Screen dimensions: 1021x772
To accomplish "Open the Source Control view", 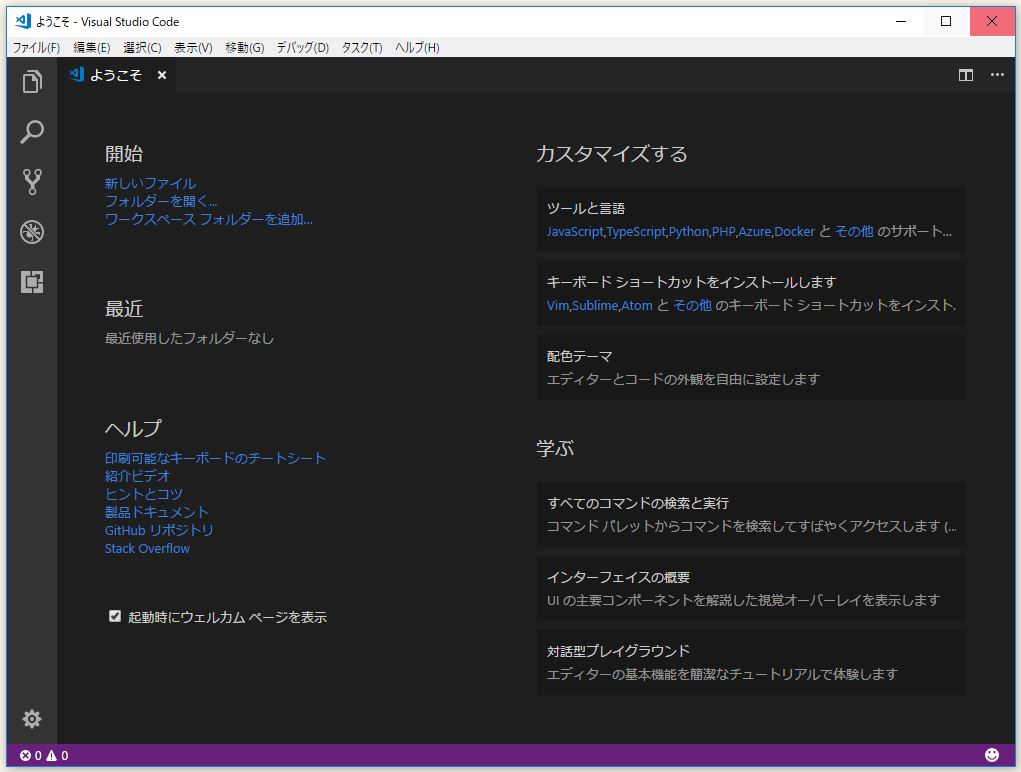I will (32, 182).
